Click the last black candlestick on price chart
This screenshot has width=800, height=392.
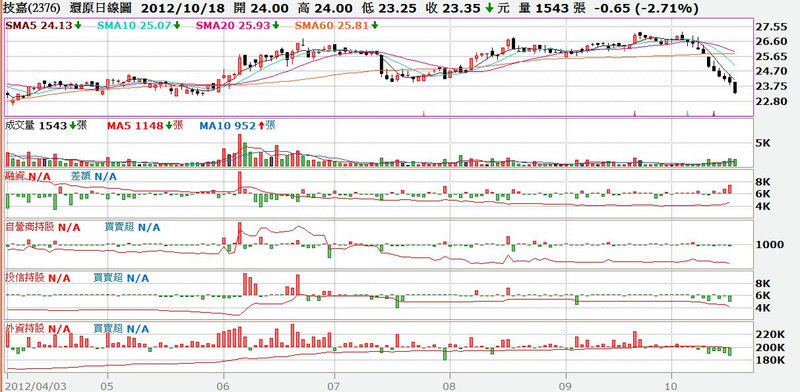coord(735,88)
